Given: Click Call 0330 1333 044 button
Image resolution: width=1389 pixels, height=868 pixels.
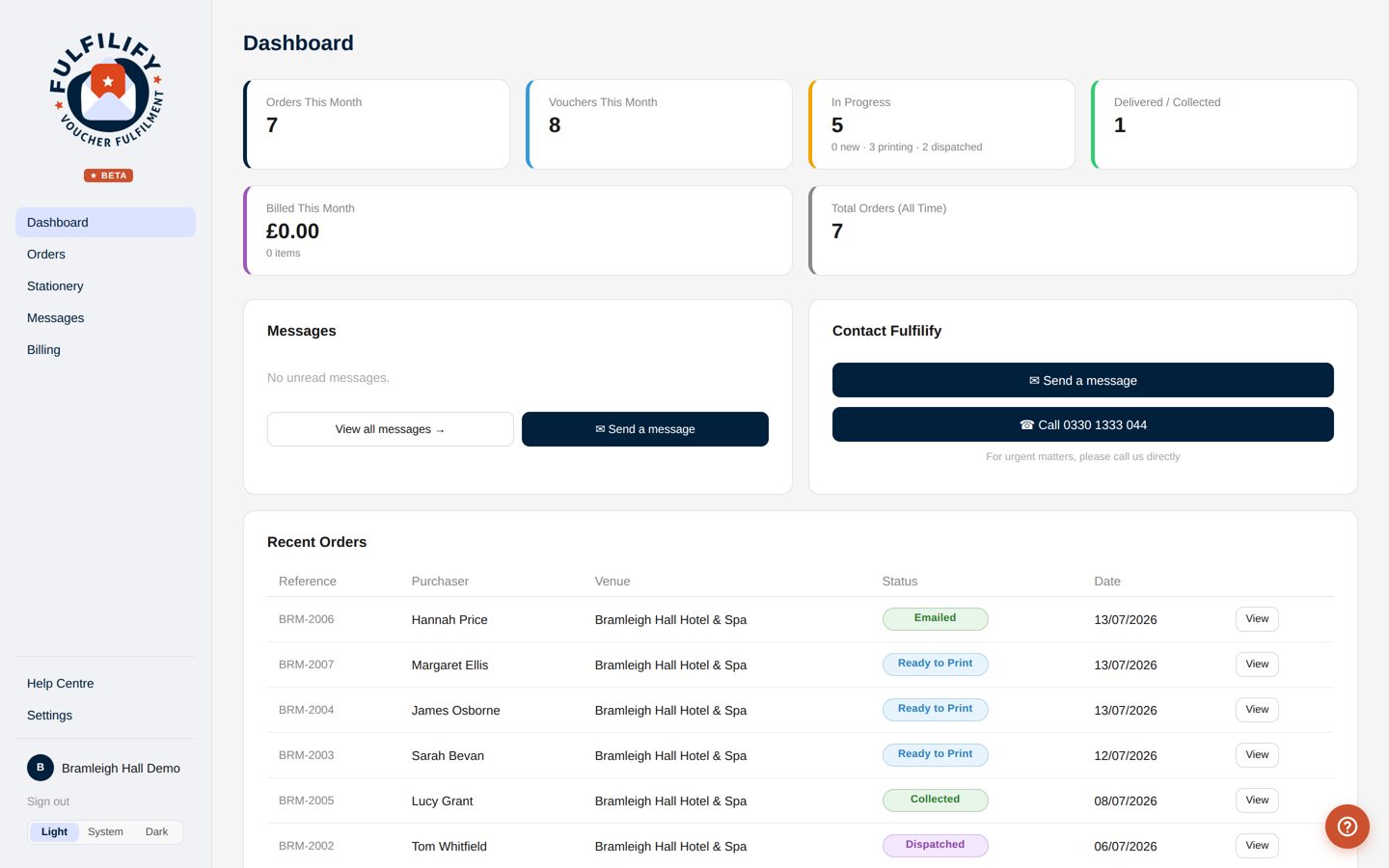Looking at the screenshot, I should (1083, 424).
